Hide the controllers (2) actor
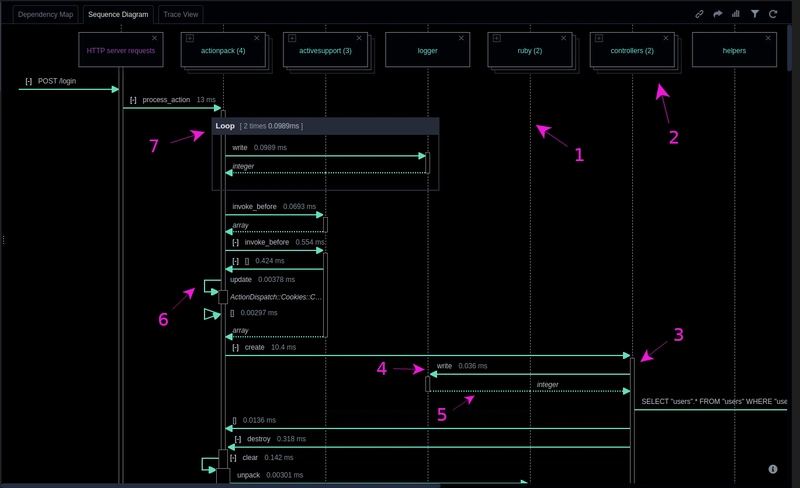 (x=666, y=38)
